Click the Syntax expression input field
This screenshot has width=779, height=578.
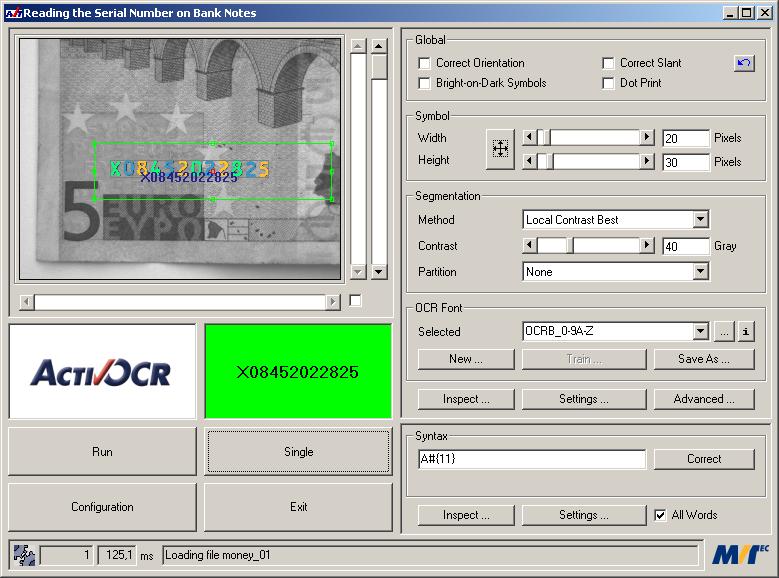(532, 459)
